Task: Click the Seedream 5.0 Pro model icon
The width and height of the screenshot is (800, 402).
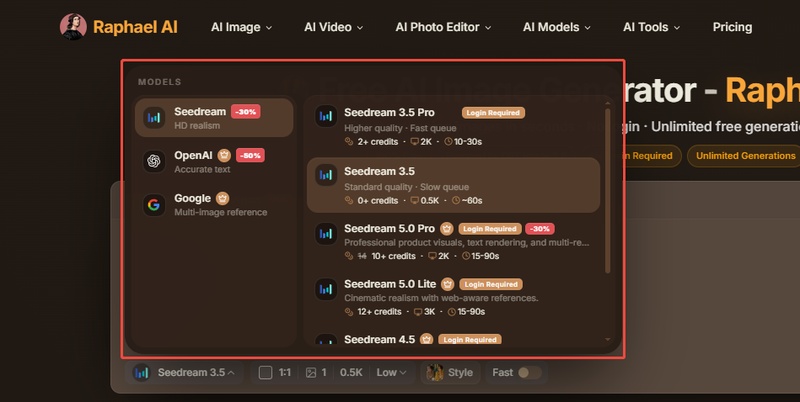Action: [326, 234]
